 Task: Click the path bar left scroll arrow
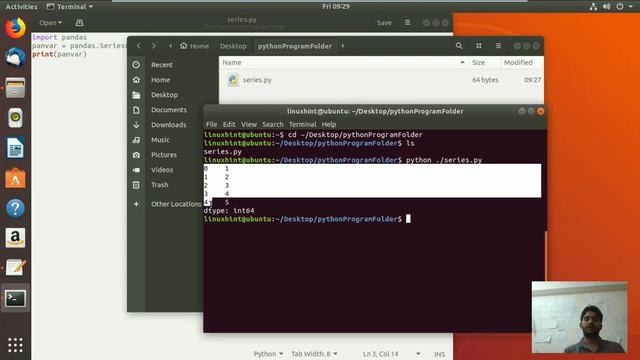coord(171,46)
